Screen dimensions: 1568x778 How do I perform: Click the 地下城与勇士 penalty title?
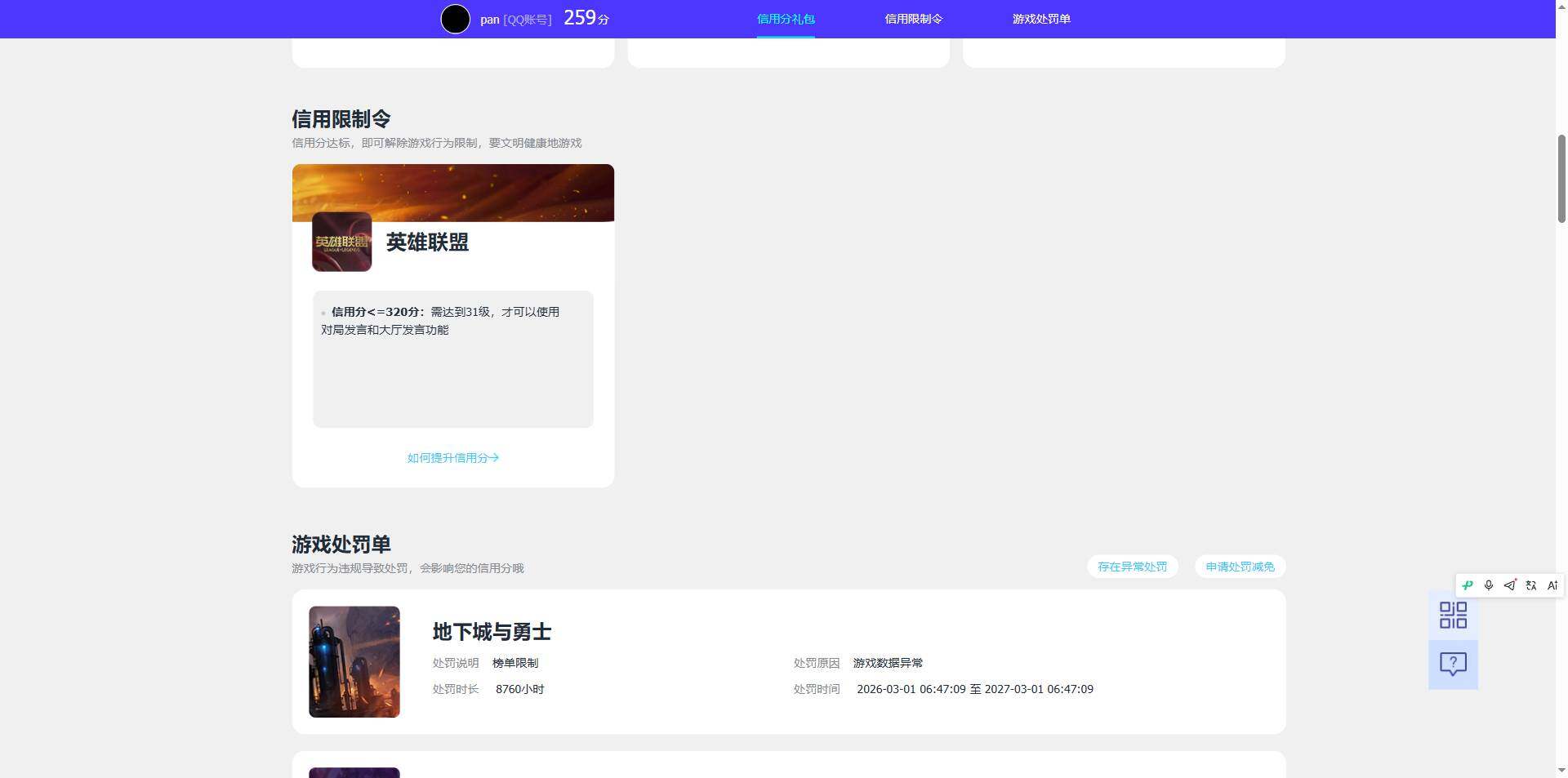[x=492, y=632]
